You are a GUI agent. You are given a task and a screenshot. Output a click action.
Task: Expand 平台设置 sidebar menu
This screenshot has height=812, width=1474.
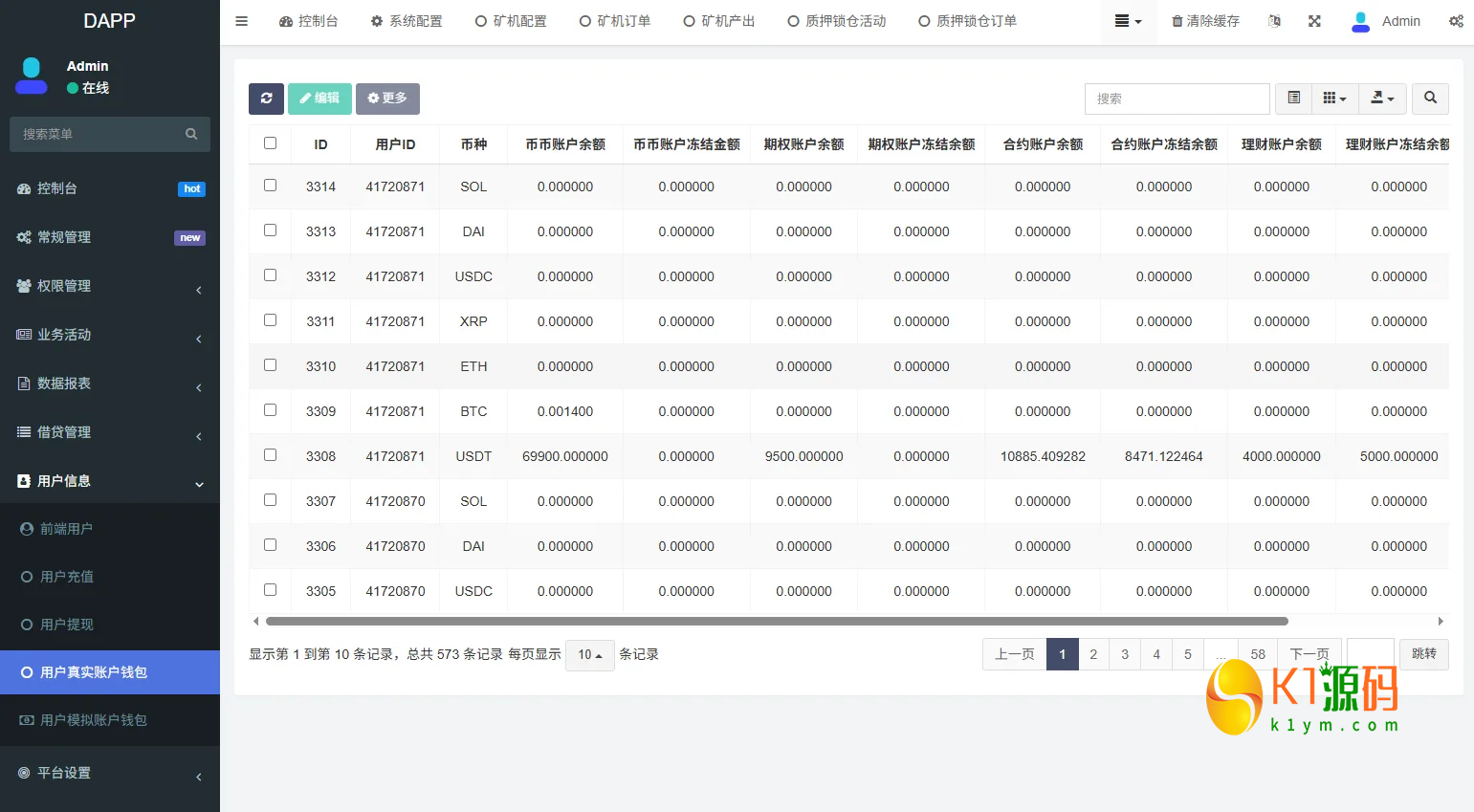coord(110,773)
